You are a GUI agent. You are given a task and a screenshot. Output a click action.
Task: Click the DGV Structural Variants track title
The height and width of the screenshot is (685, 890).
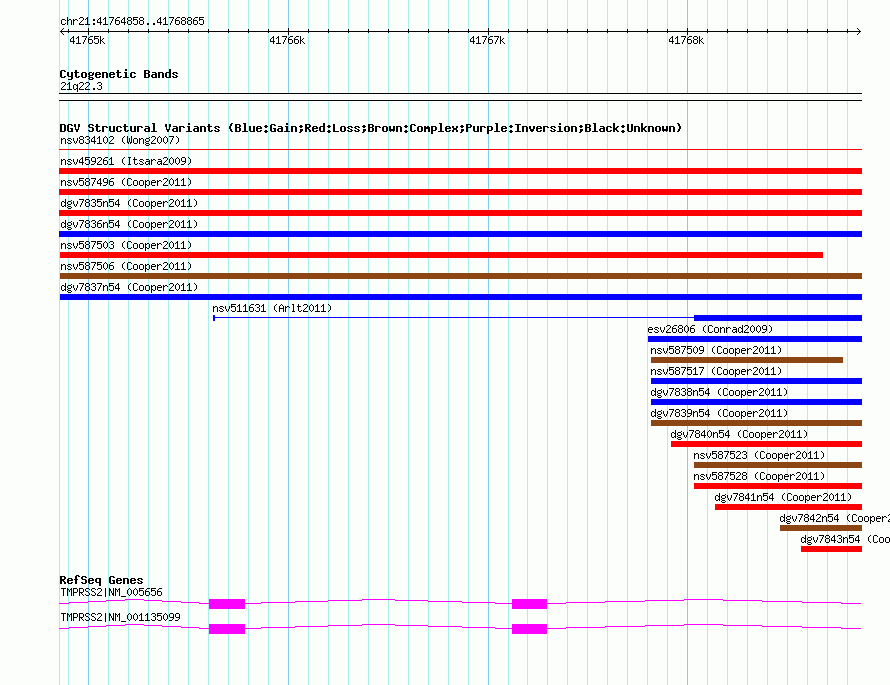[370, 128]
